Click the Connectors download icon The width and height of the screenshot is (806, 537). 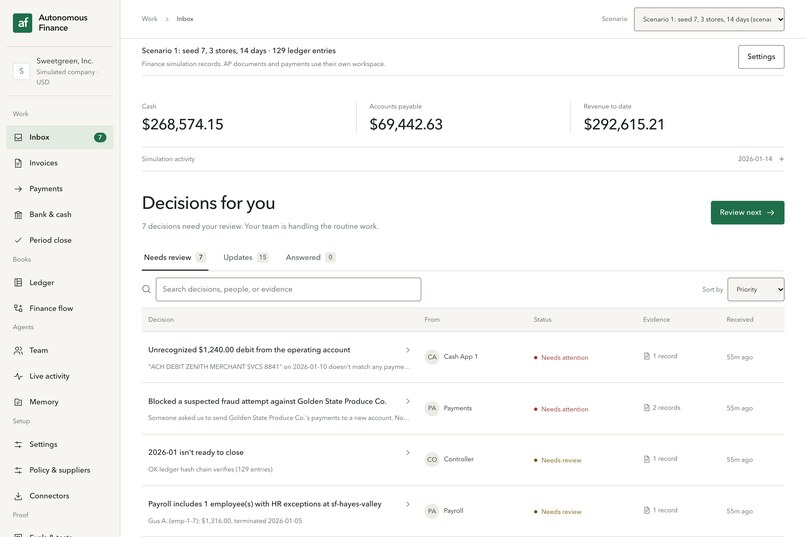click(19, 496)
